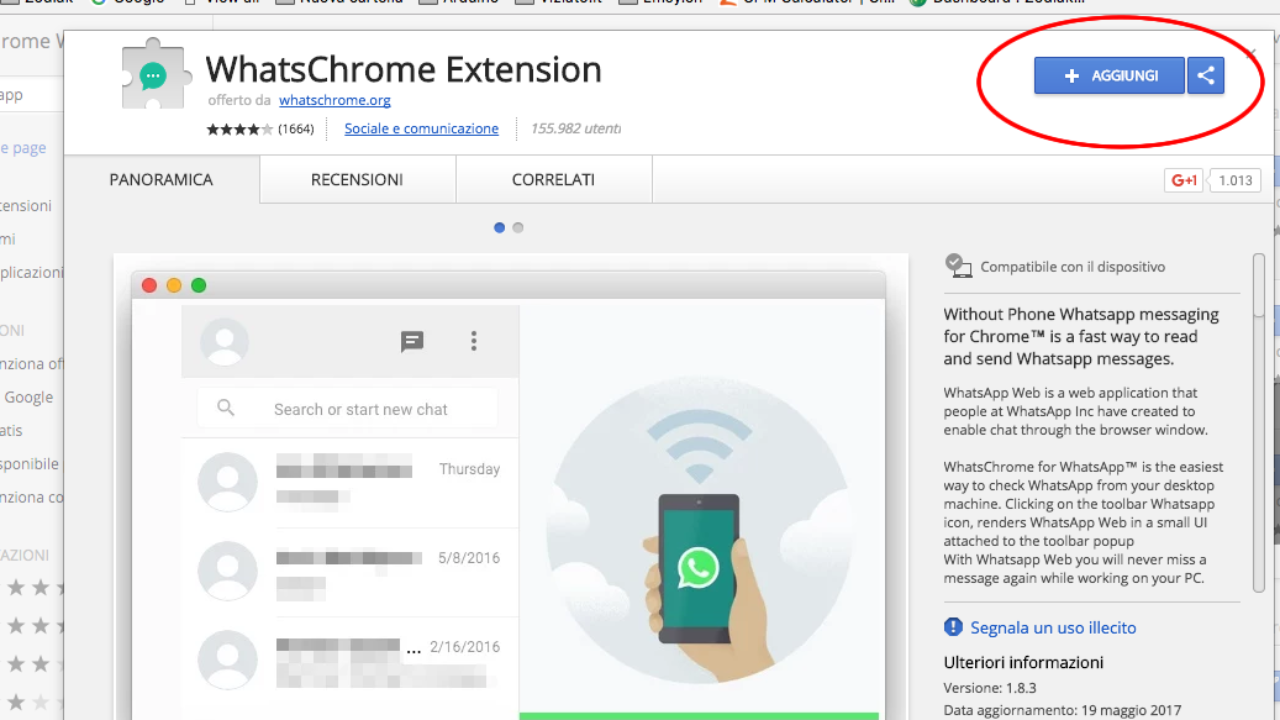
Task: Select the second carousel dot
Action: click(x=518, y=228)
